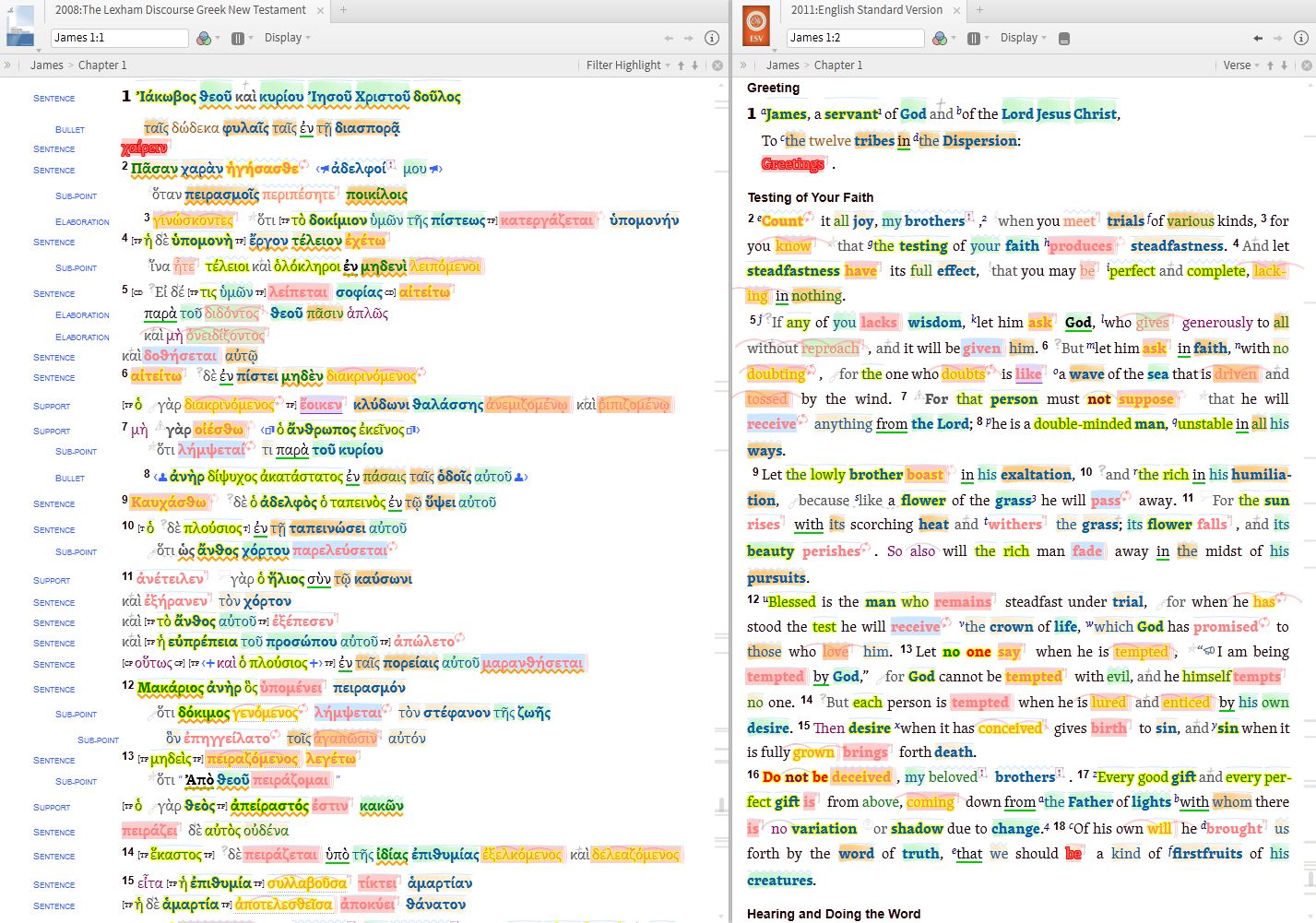
Task: Expand the table of contents chevrons in Lexham panel
Action: coord(7,65)
